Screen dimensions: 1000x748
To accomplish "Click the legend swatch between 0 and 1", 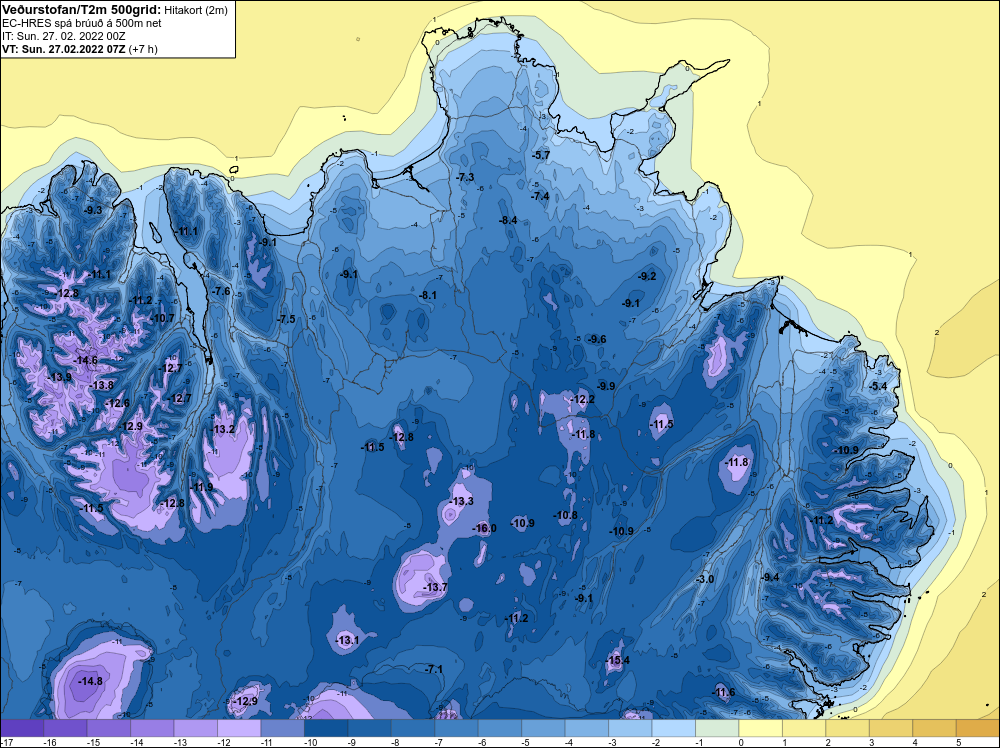I will tap(760, 728).
